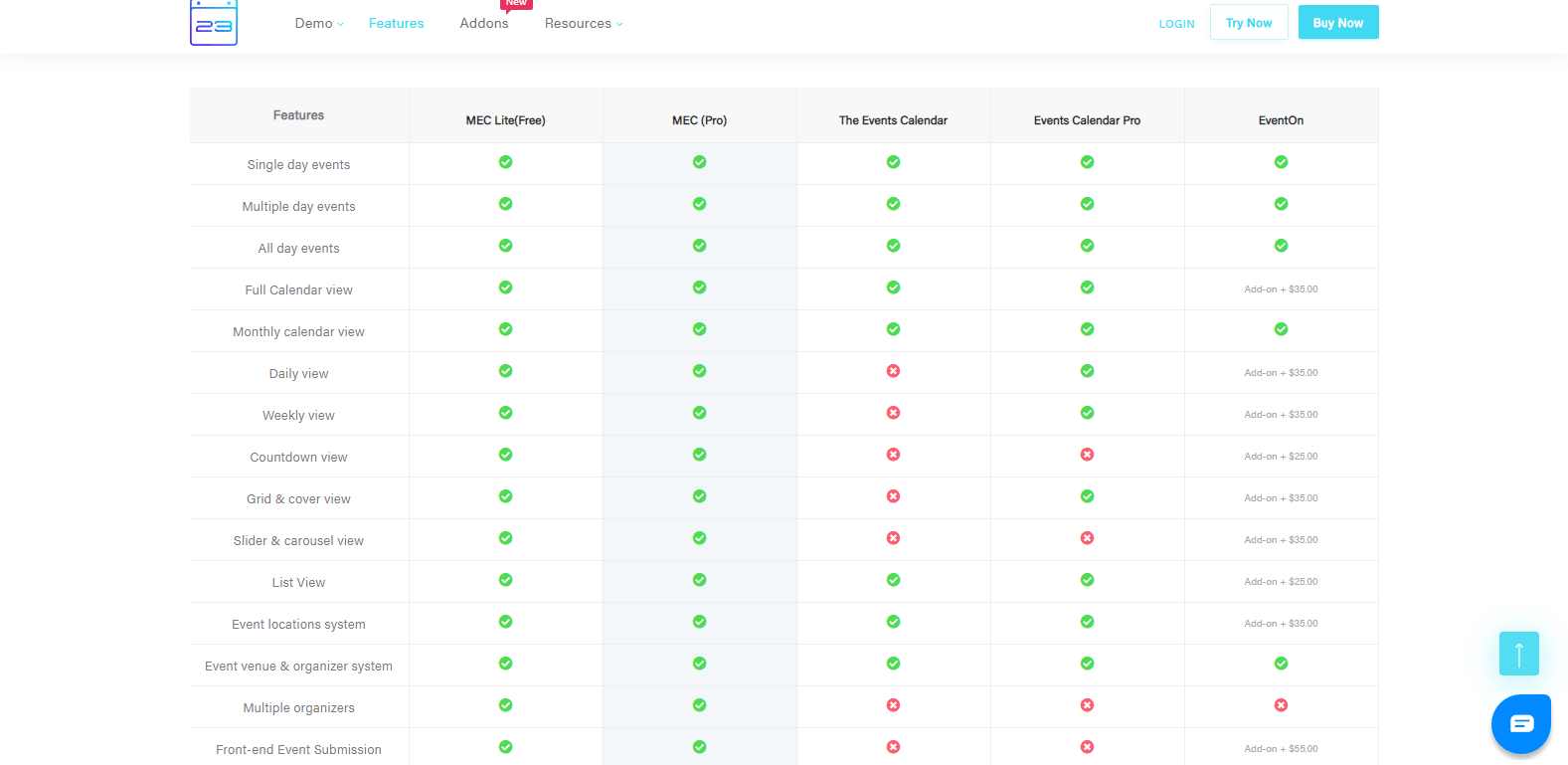This screenshot has width=1568, height=765.
Task: Click Events Calendar Pro red cross for Countdown view
Action: pyautogui.click(x=1087, y=455)
